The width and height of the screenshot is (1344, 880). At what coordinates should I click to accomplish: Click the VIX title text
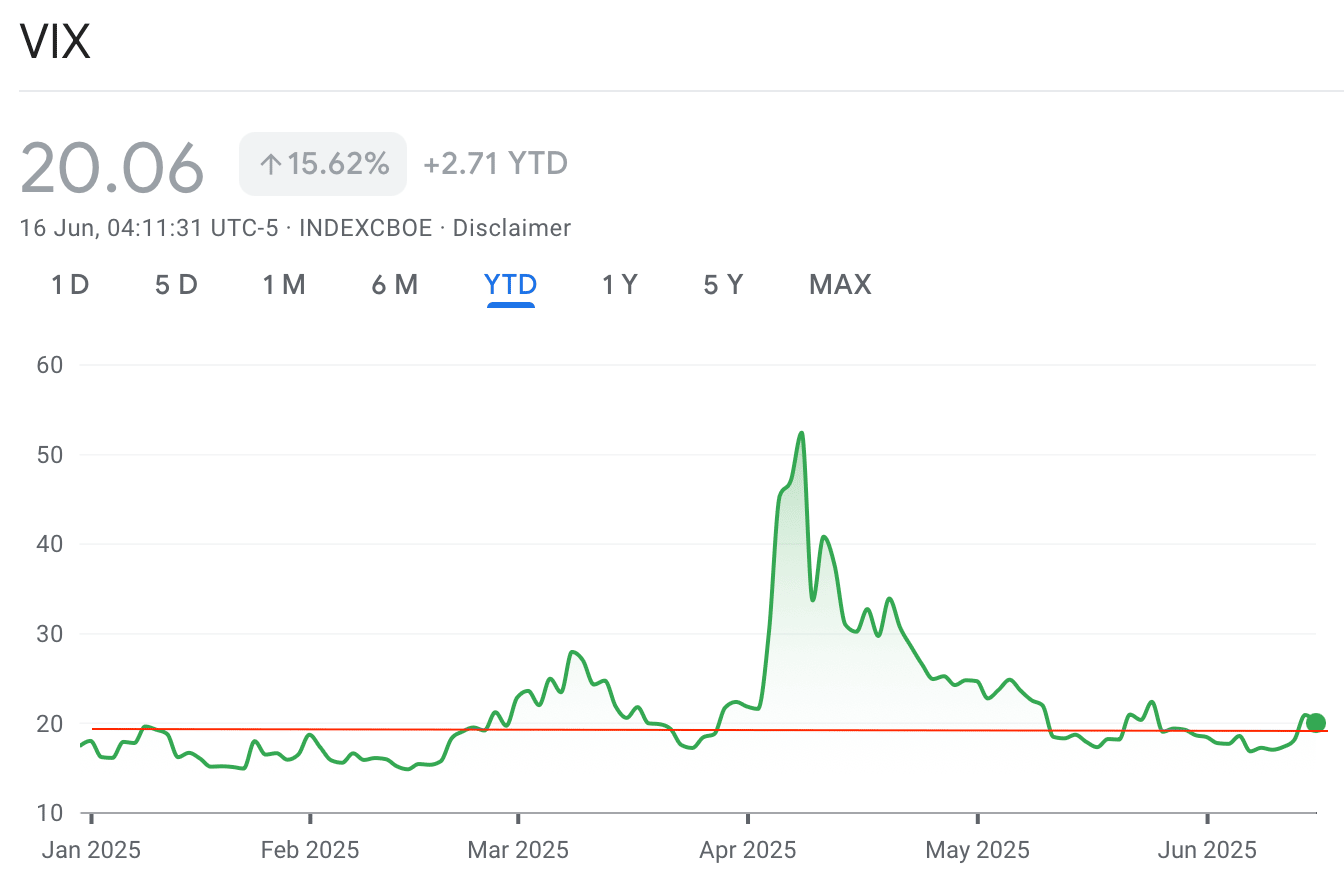click(x=56, y=42)
